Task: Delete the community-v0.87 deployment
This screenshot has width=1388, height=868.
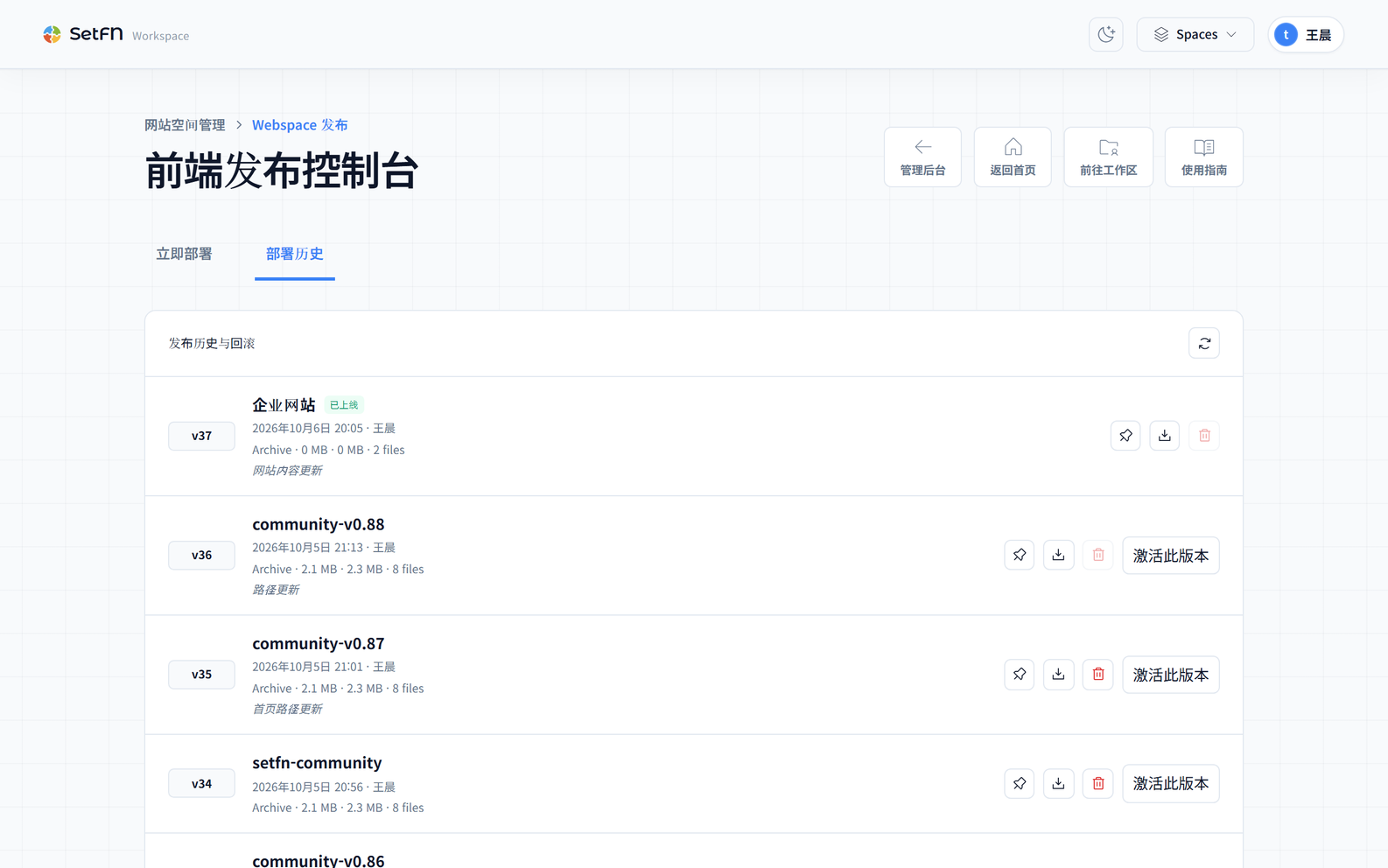Action: click(1098, 675)
